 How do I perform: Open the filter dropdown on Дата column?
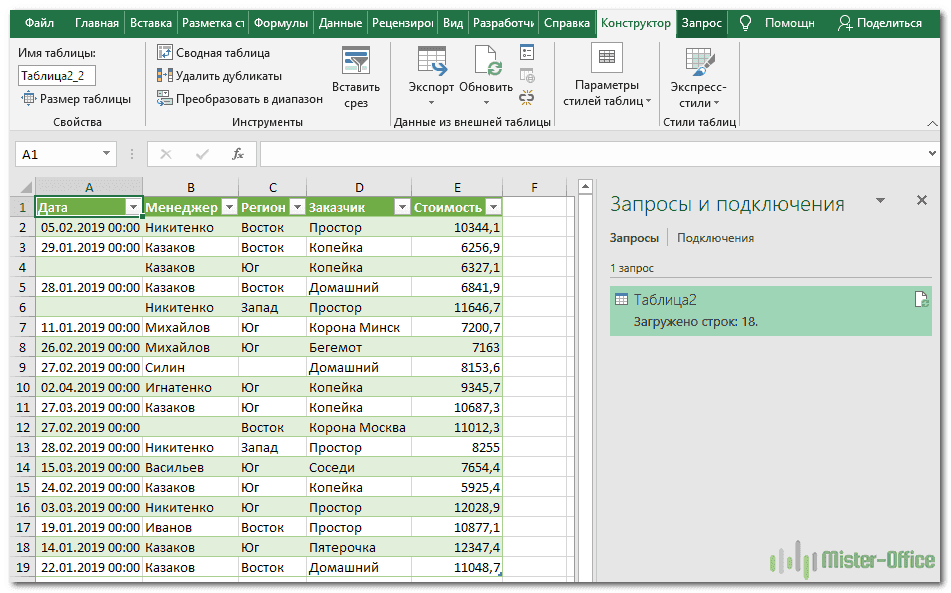point(131,205)
